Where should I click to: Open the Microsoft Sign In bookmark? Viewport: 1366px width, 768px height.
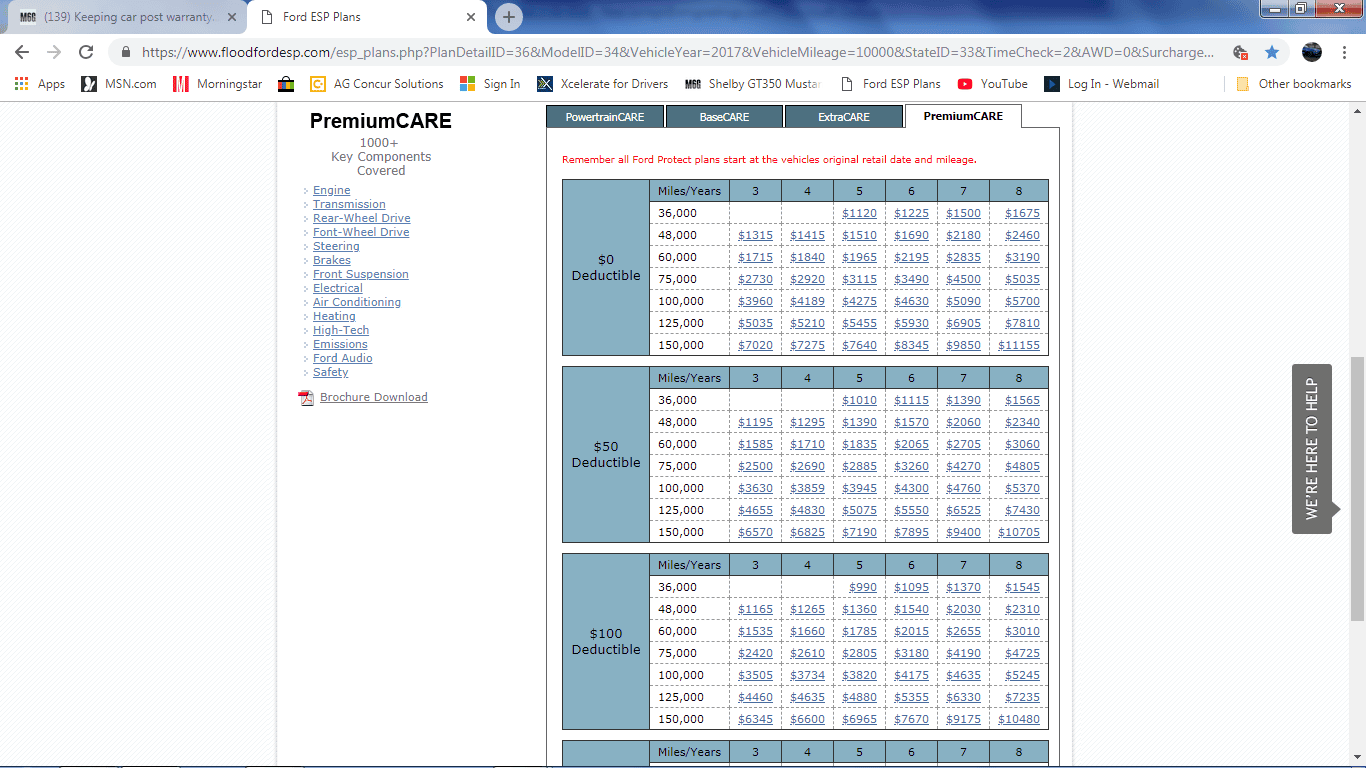(x=490, y=84)
